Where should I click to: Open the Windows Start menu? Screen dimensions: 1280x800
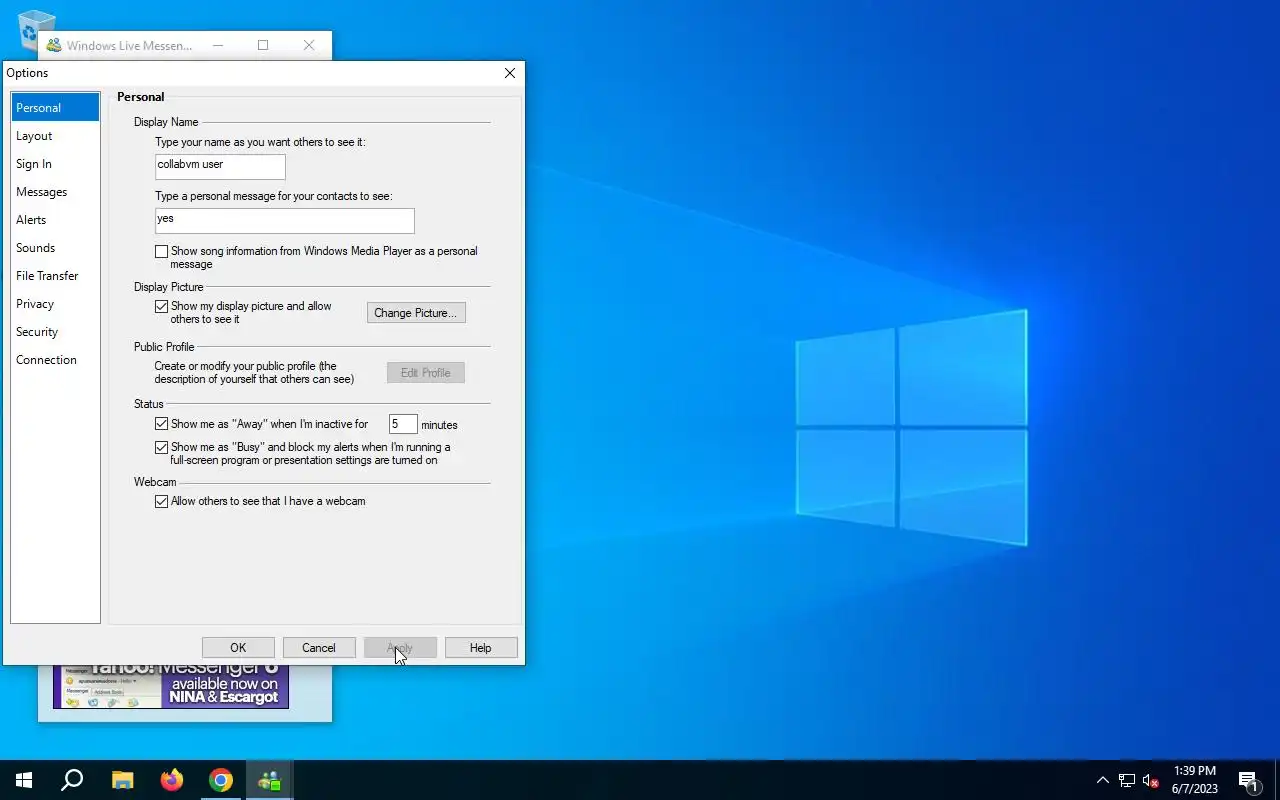tap(24, 780)
